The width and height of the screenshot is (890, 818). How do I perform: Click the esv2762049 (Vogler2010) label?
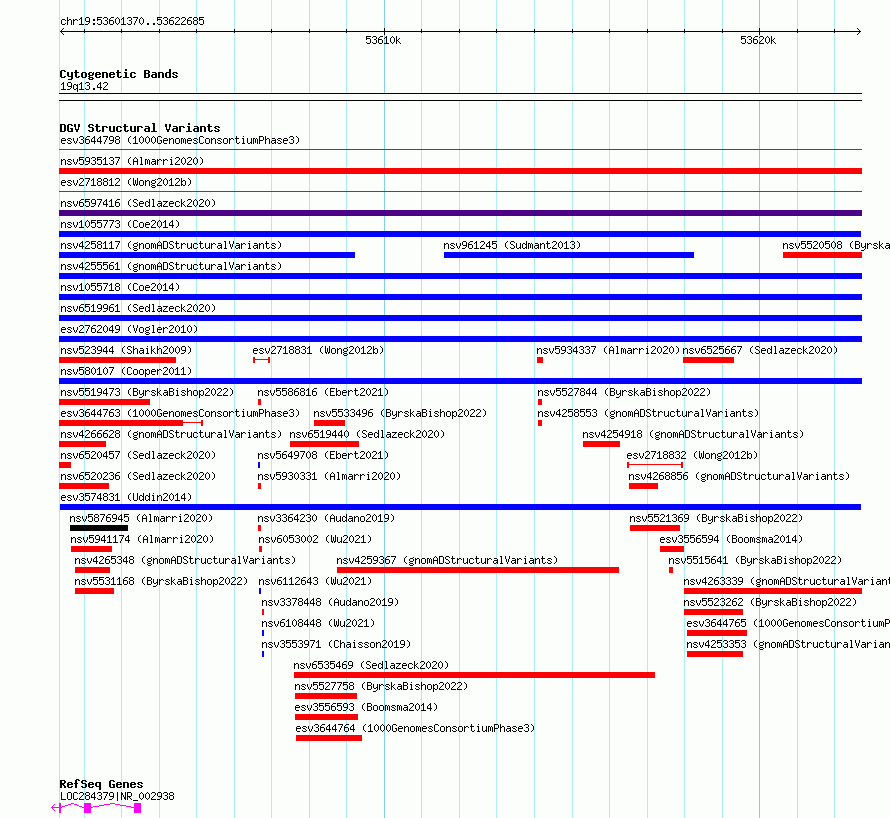pyautogui.click(x=129, y=329)
